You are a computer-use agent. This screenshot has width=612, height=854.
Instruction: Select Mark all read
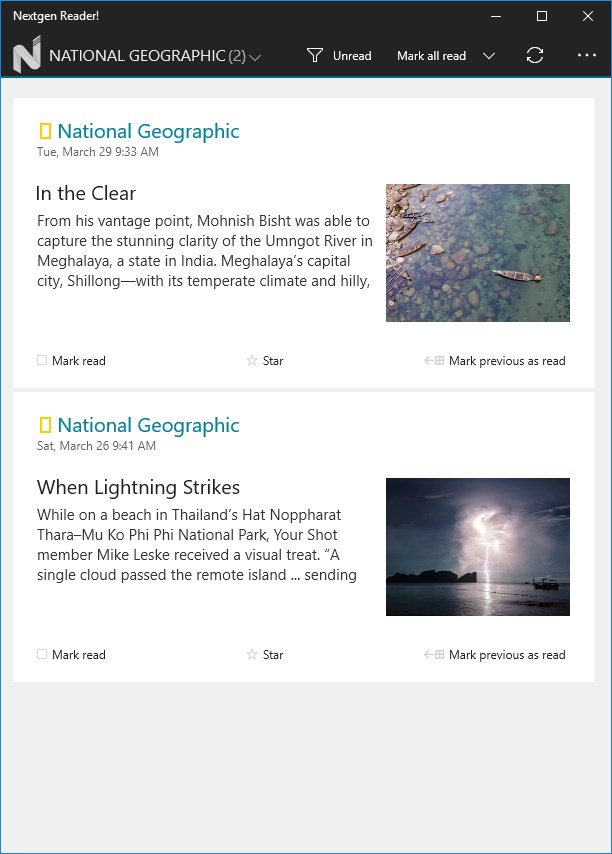click(x=431, y=56)
